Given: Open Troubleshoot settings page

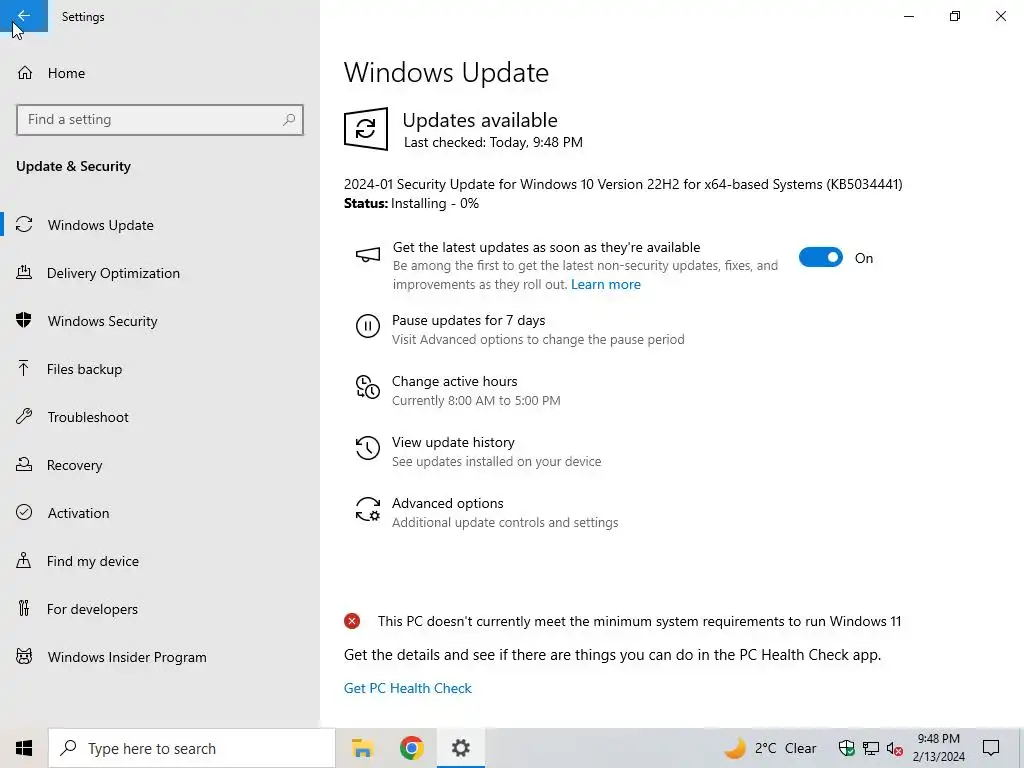Looking at the screenshot, I should click(160, 417).
